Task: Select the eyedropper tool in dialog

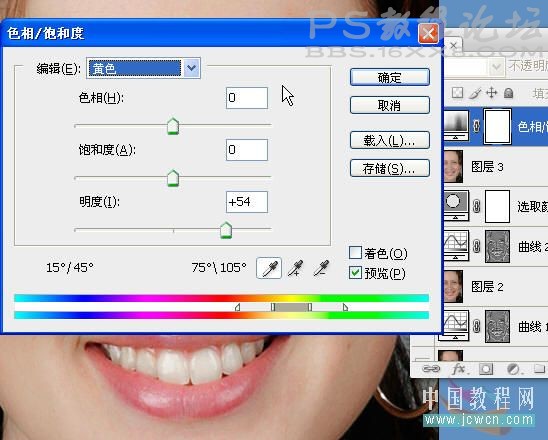Action: tap(269, 268)
